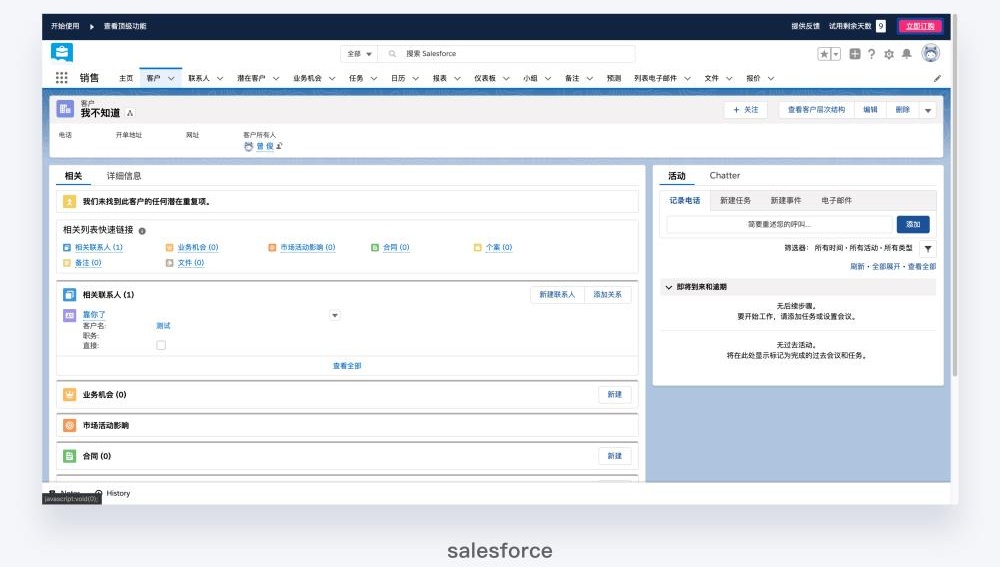Select the 新建事件 activity tab
The height and width of the screenshot is (567, 1000).
pos(786,200)
